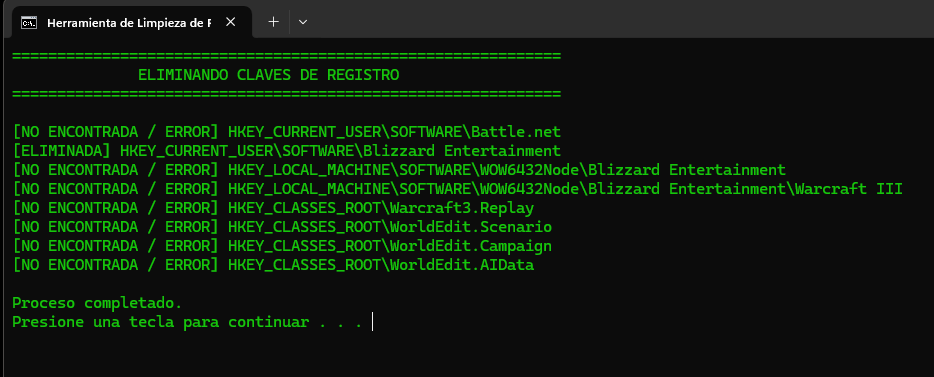Image resolution: width=934 pixels, height=377 pixels.
Task: Click the HKEY_LOCAL_MACHINE line ending in Blizzard Entertainment
Action: pos(399,170)
